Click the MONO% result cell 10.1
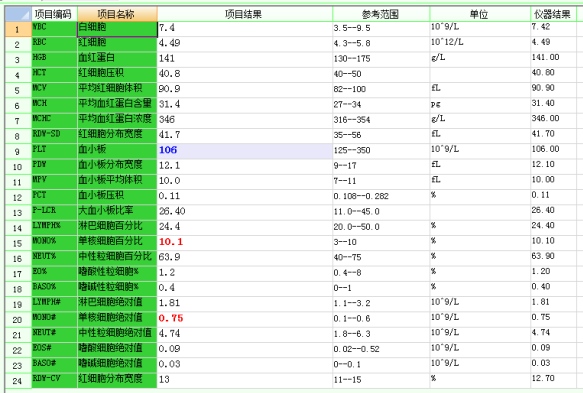583x393 pixels. pos(245,243)
